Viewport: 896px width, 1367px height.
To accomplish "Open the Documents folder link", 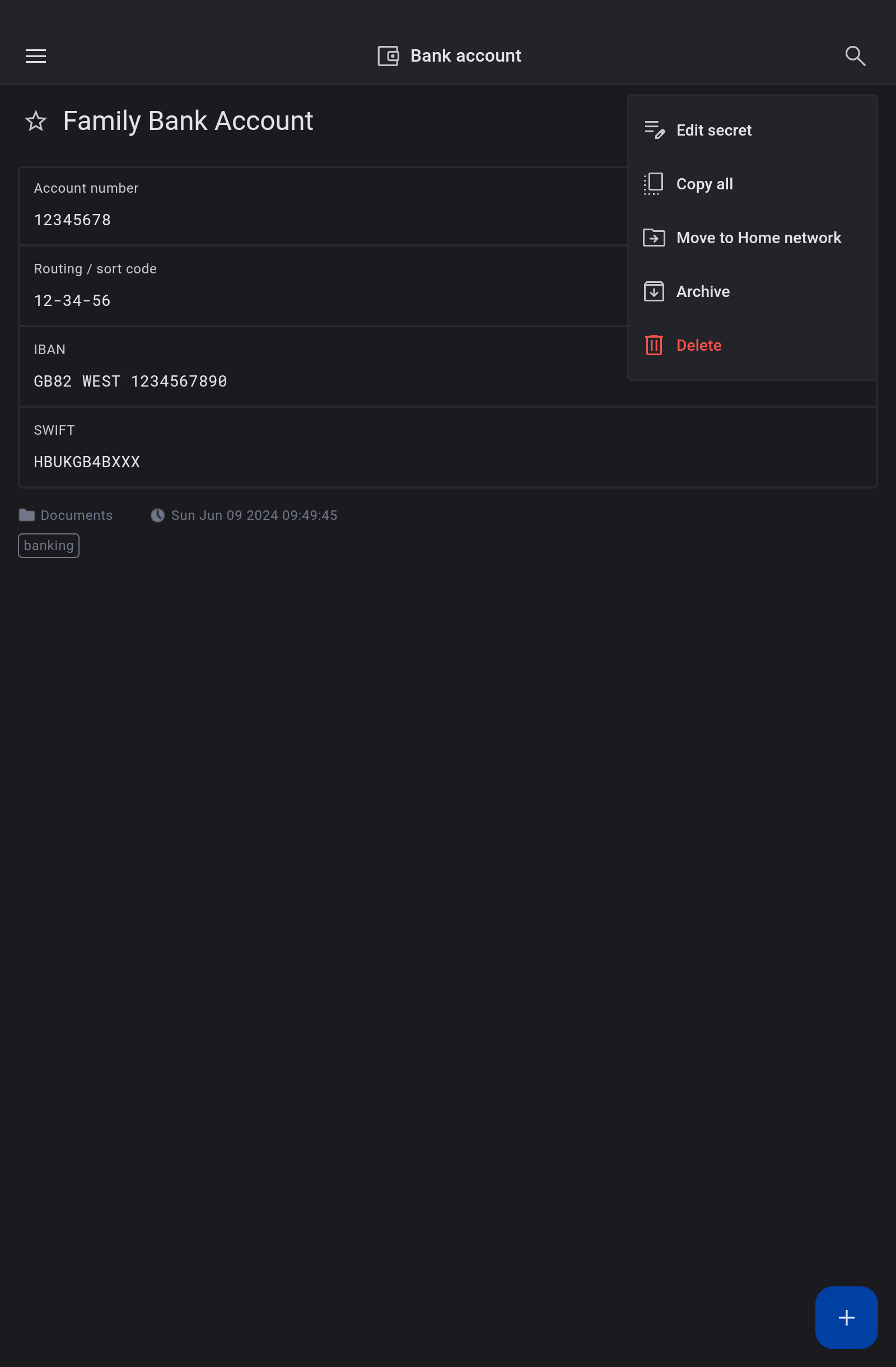I will pyautogui.click(x=76, y=515).
